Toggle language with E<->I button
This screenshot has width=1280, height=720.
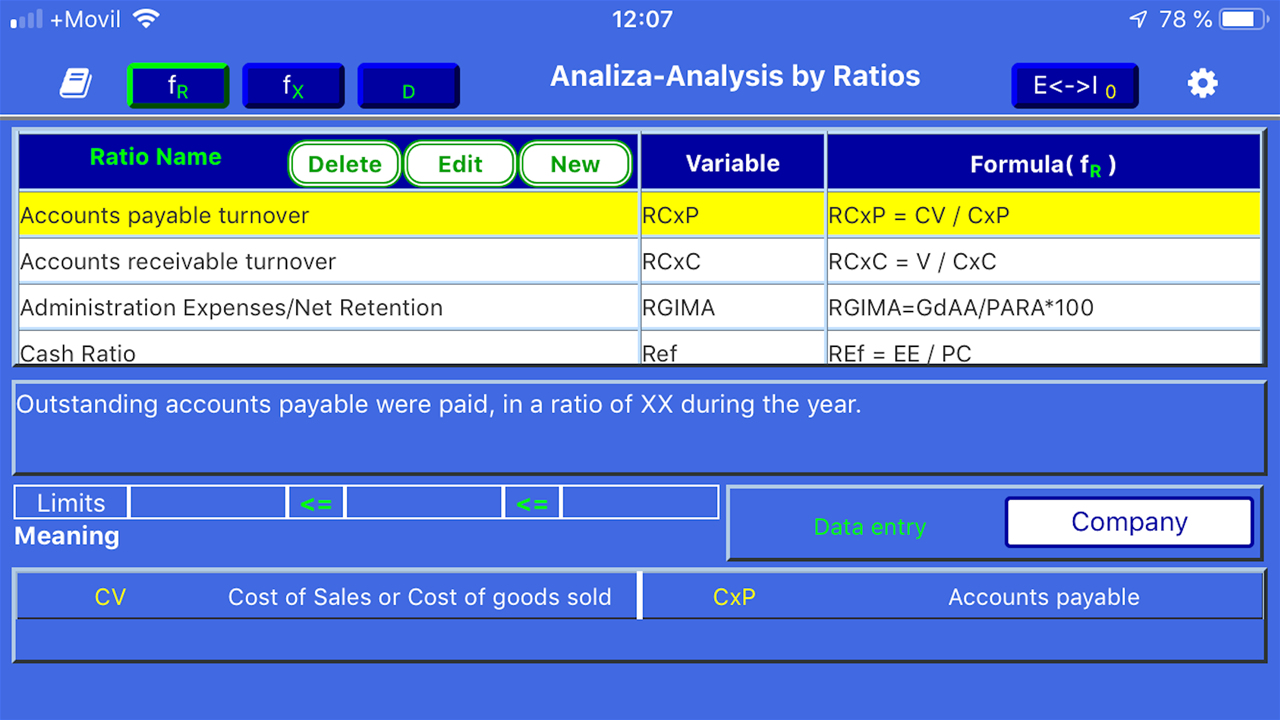1075,86
